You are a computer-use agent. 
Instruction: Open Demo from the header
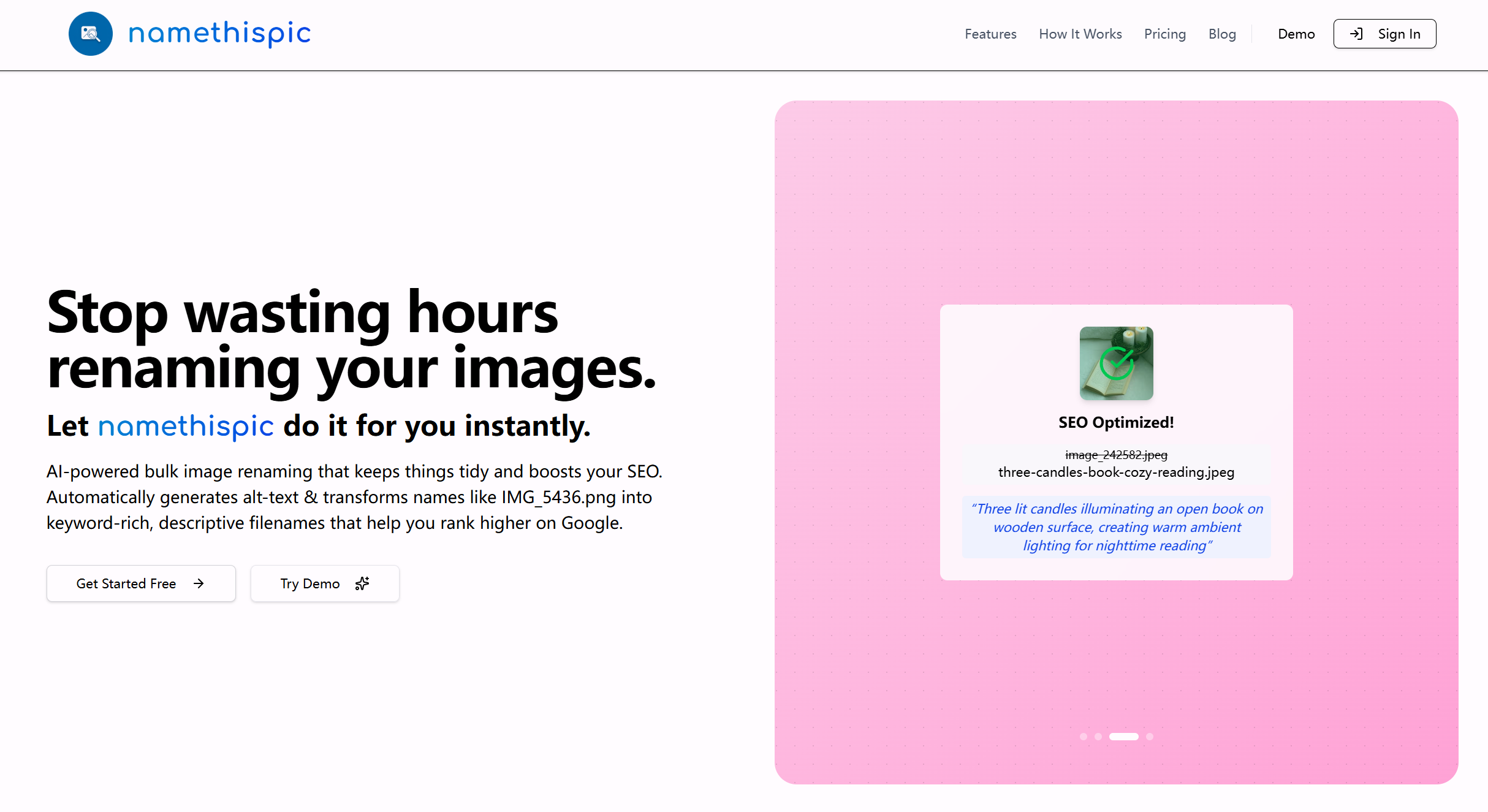click(1296, 34)
